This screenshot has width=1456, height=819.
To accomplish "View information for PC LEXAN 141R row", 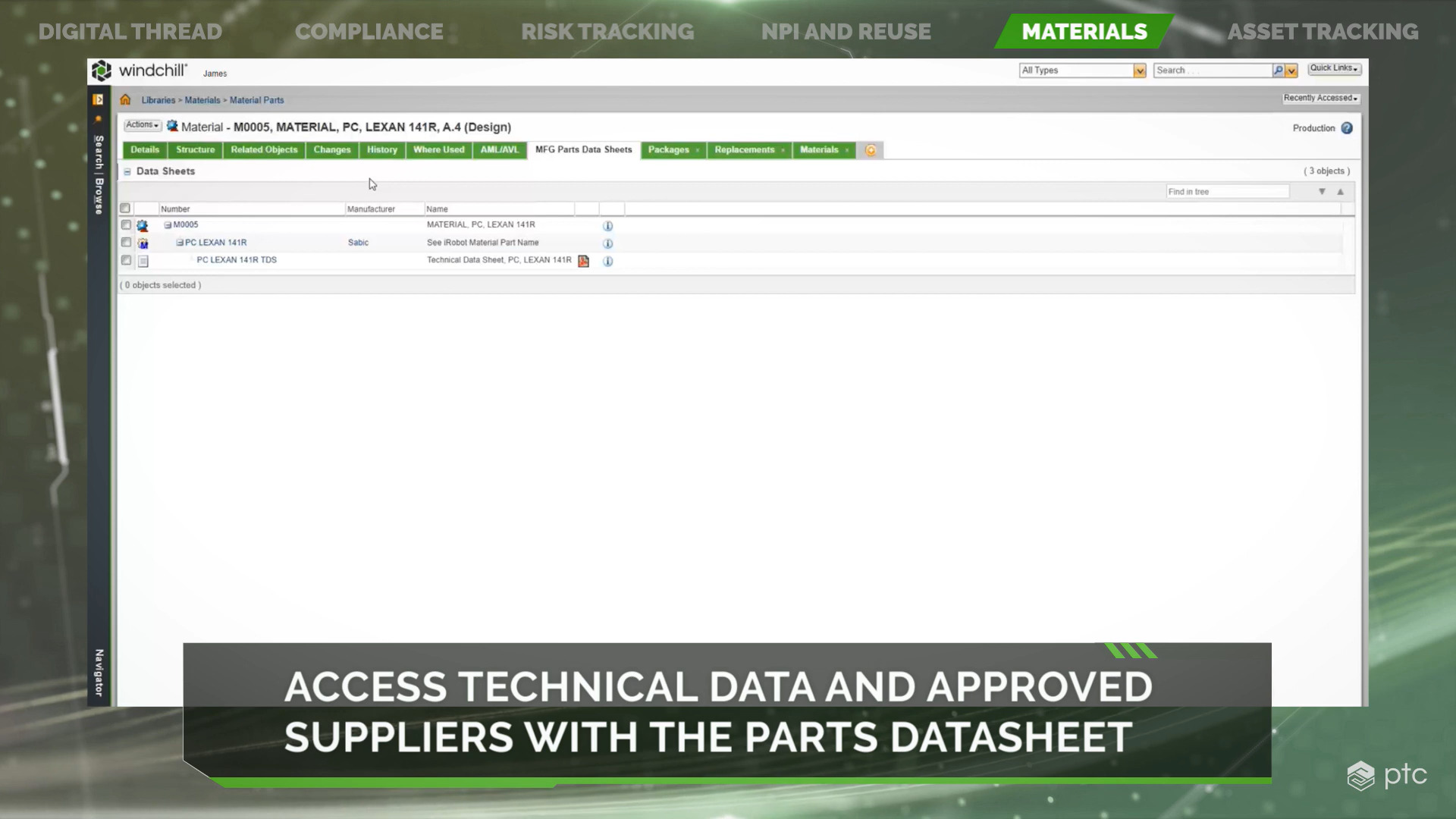I will (x=607, y=243).
